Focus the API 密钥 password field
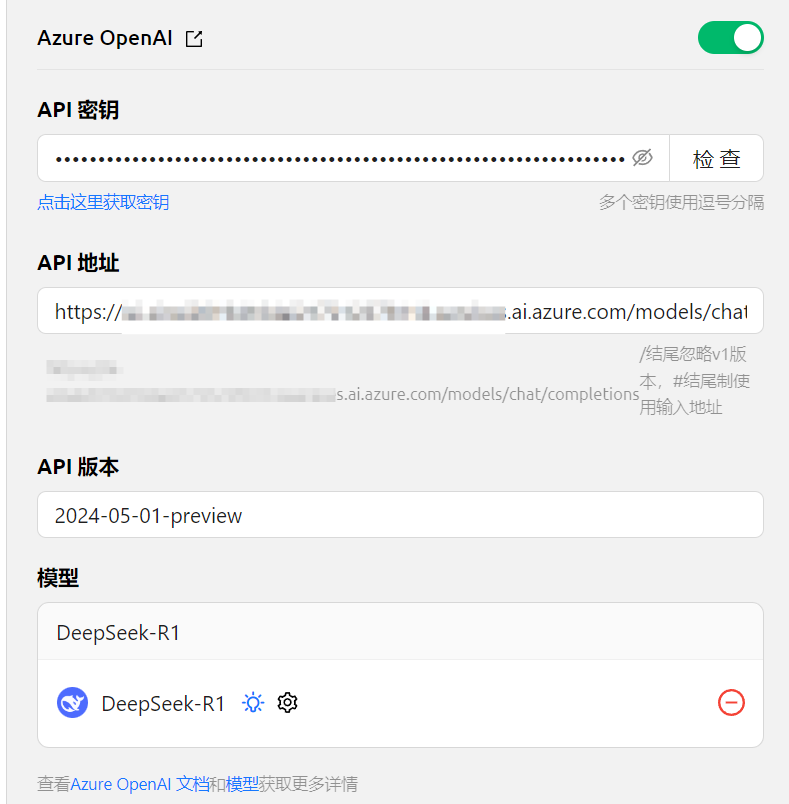Screen dimensions: 789x804 coord(340,158)
